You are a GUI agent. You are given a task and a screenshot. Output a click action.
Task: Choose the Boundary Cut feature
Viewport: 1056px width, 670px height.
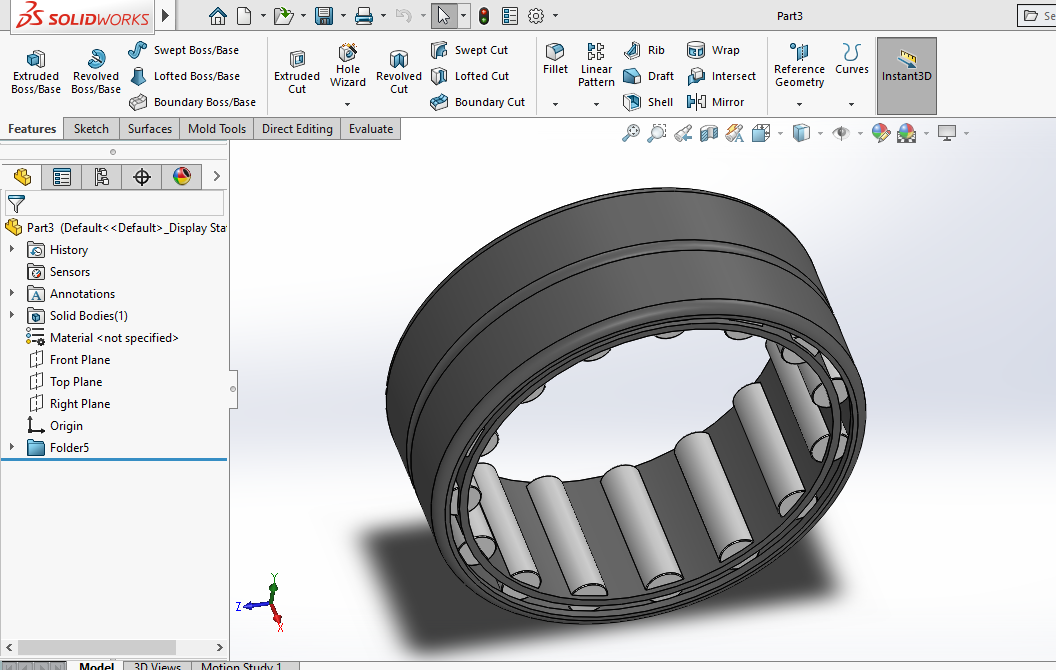pos(477,102)
